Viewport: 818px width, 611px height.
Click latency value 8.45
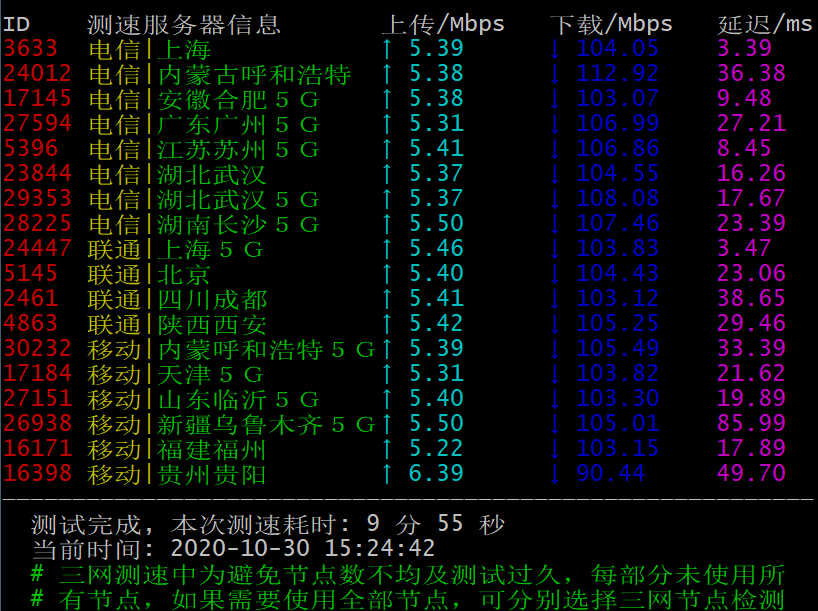(x=744, y=148)
